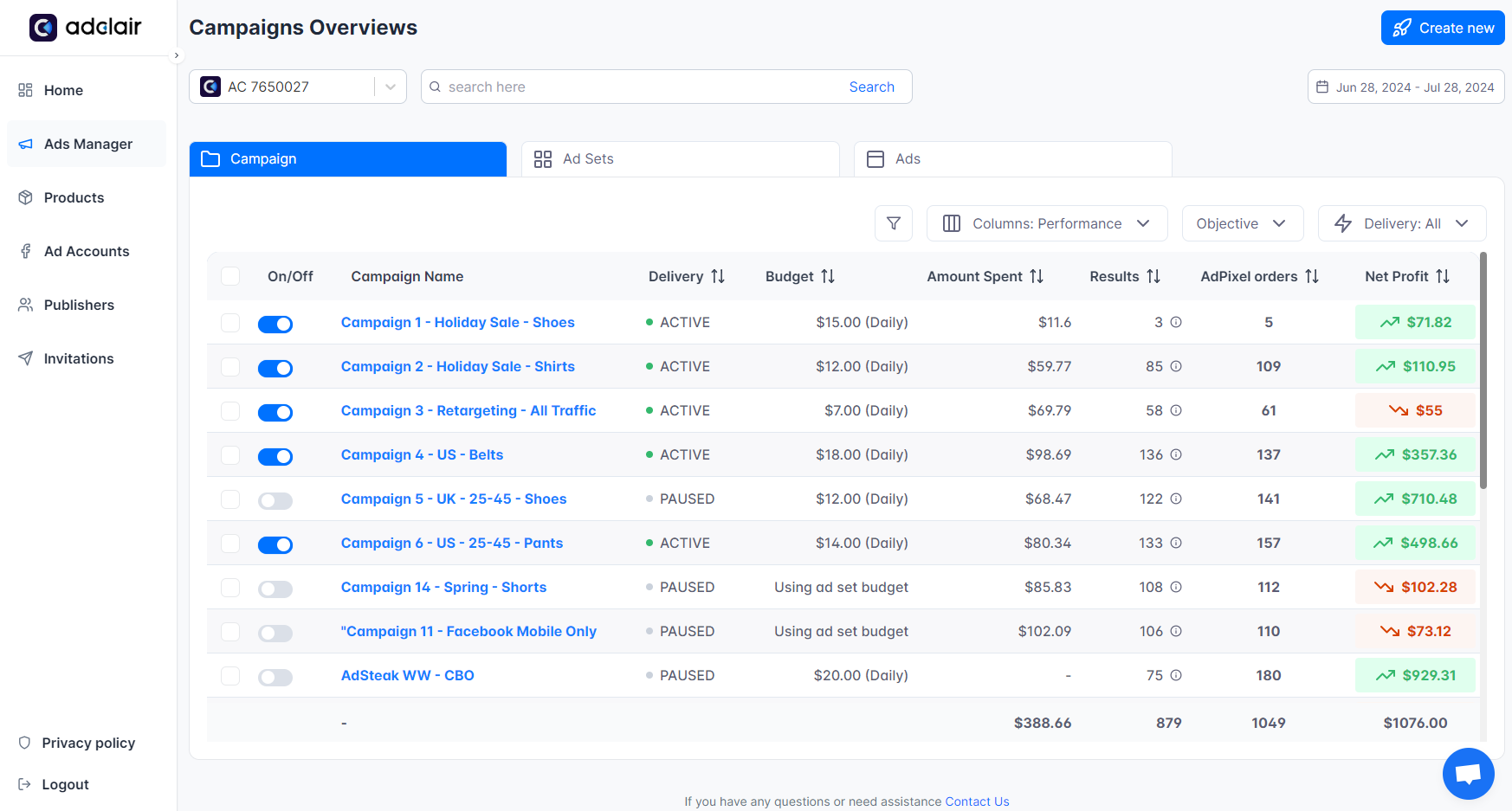Switch to the Ads tab
This screenshot has width=1512, height=811.
[1013, 159]
